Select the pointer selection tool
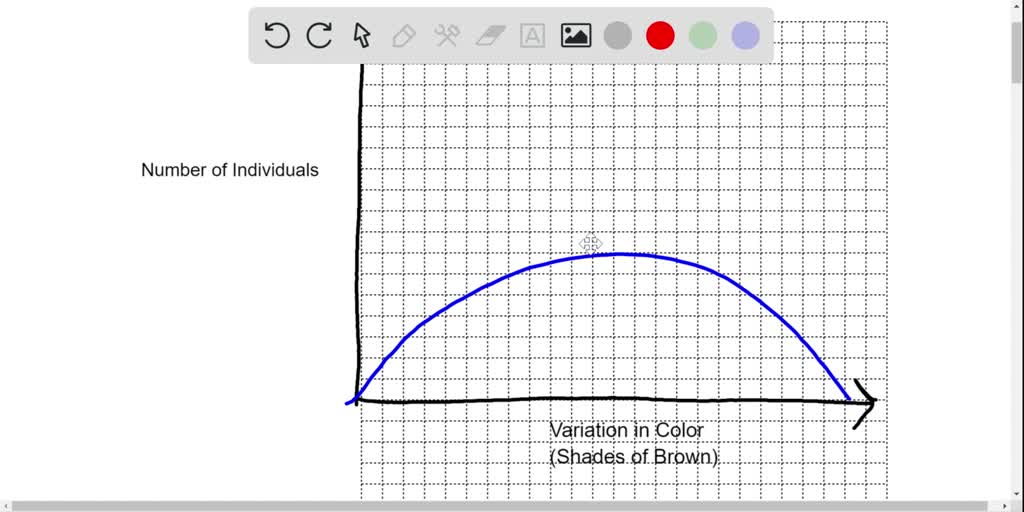Screen dimensions: 1024x512 pyautogui.click(x=361, y=35)
